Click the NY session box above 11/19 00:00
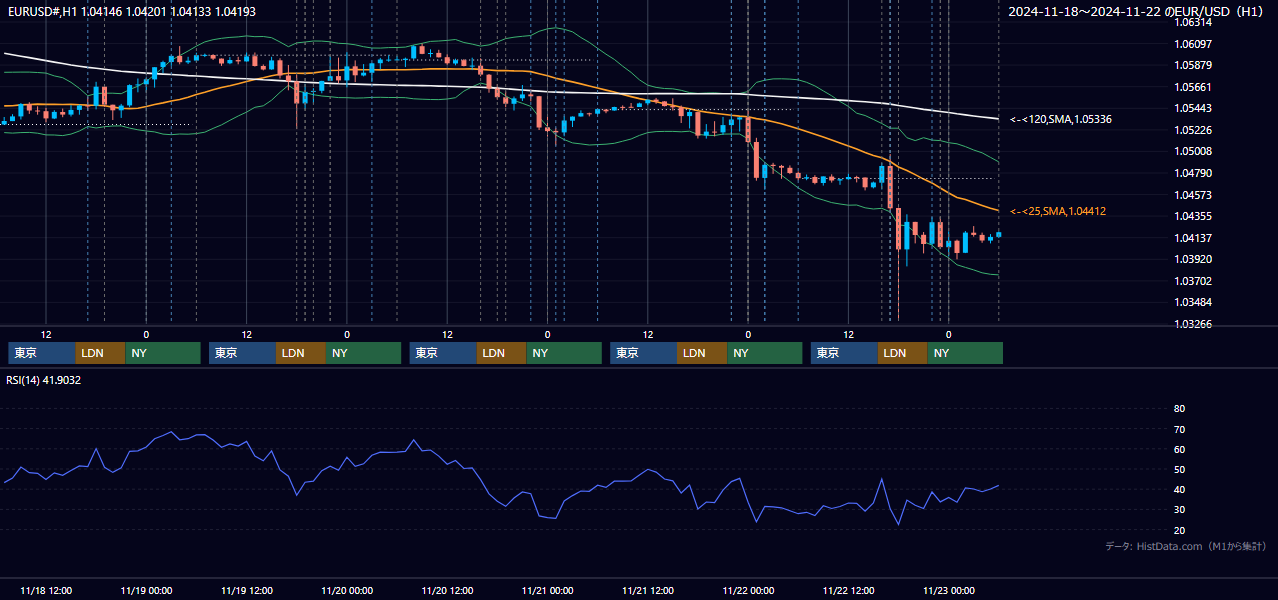 (163, 353)
